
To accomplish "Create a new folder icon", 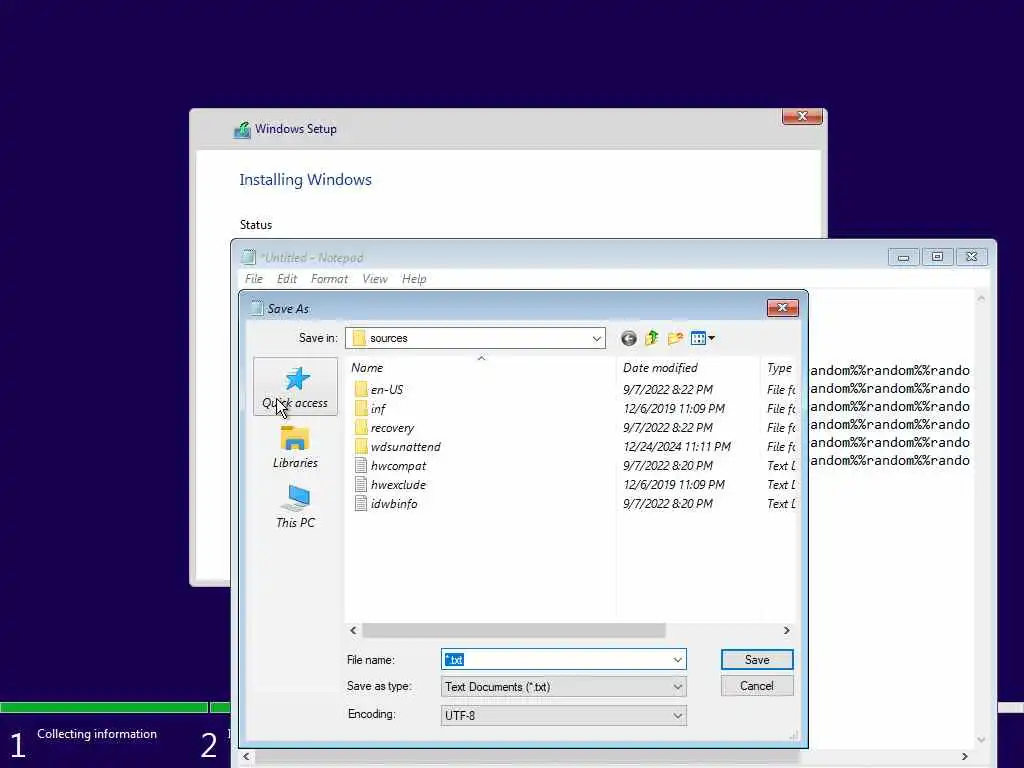I will (675, 338).
